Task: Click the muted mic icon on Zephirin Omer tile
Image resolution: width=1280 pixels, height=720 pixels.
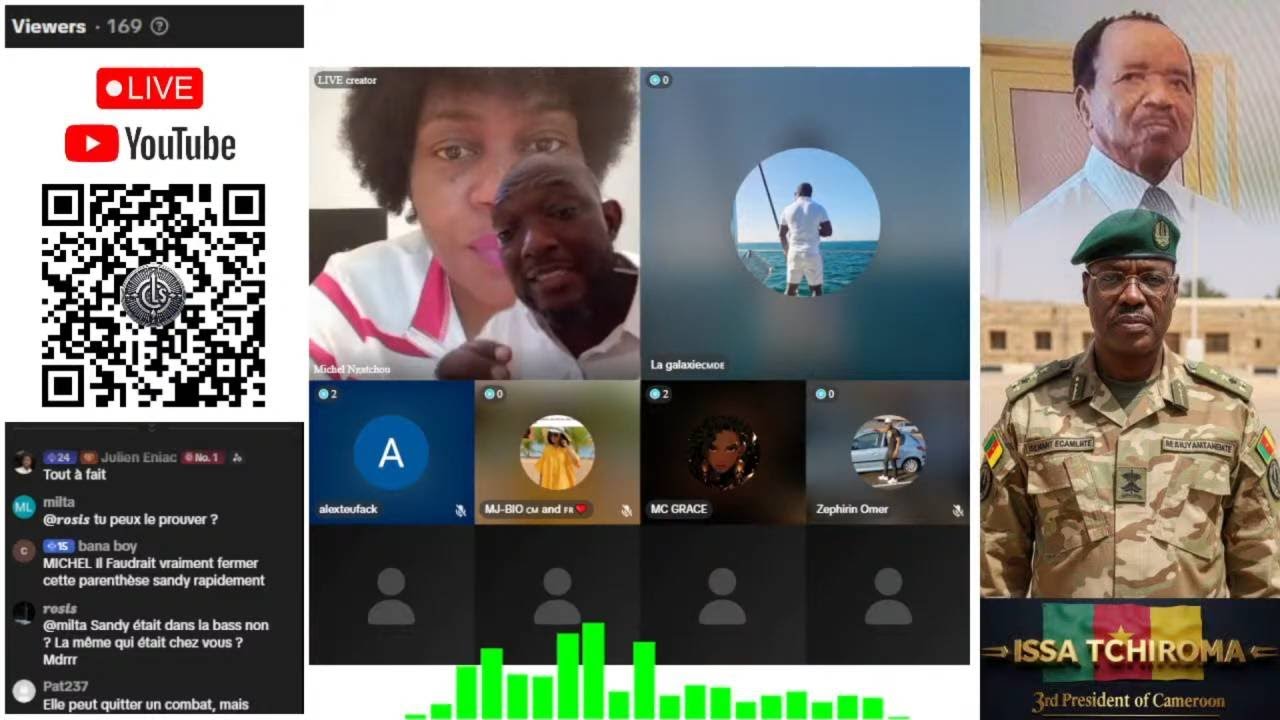Action: tap(958, 510)
